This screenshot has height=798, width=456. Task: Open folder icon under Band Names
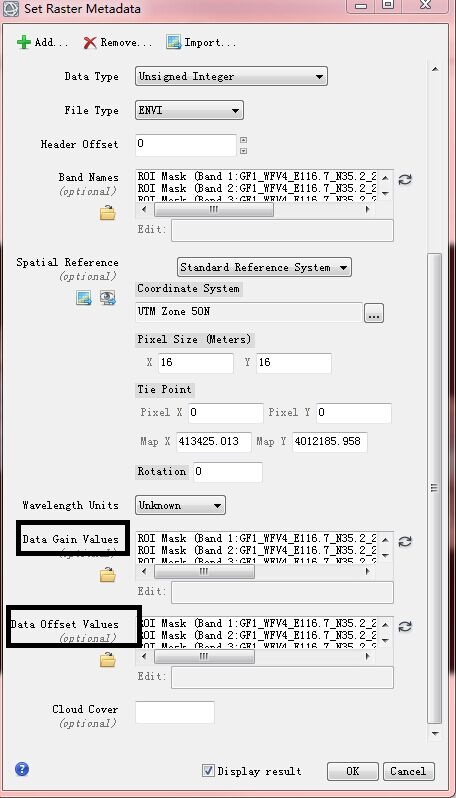(x=107, y=213)
